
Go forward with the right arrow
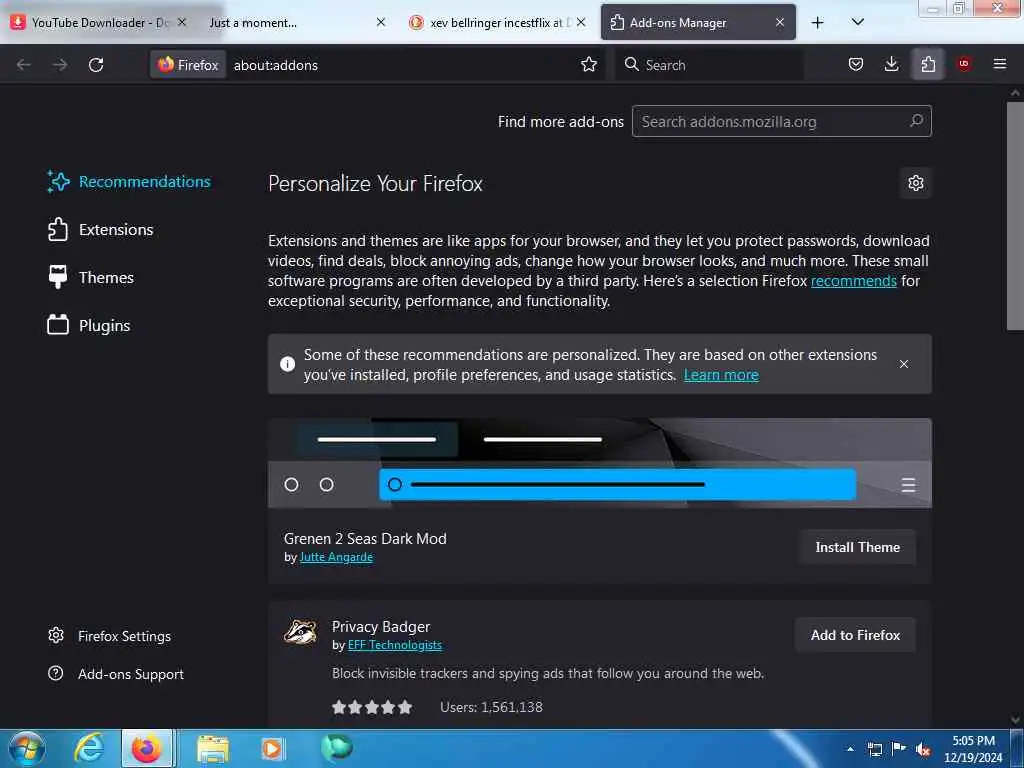point(60,65)
